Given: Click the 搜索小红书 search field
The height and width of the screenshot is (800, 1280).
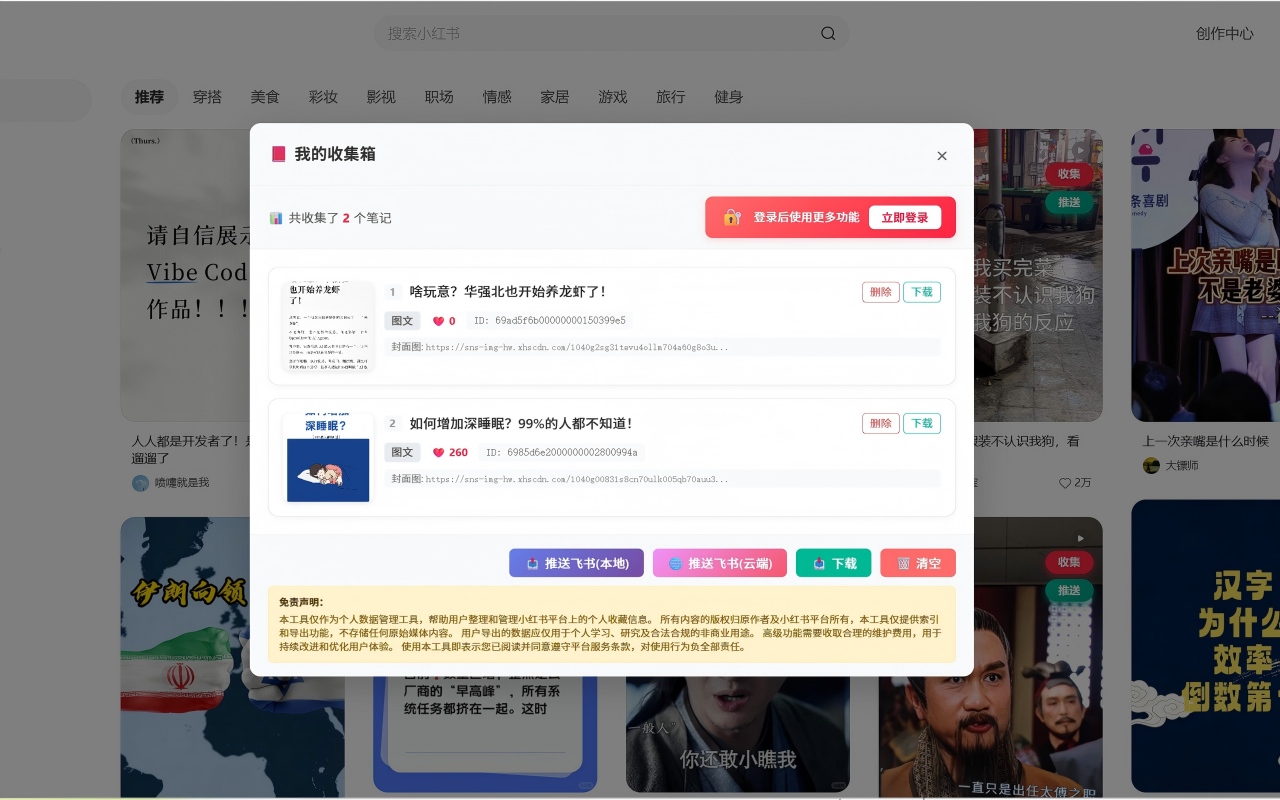Looking at the screenshot, I should click(x=611, y=33).
